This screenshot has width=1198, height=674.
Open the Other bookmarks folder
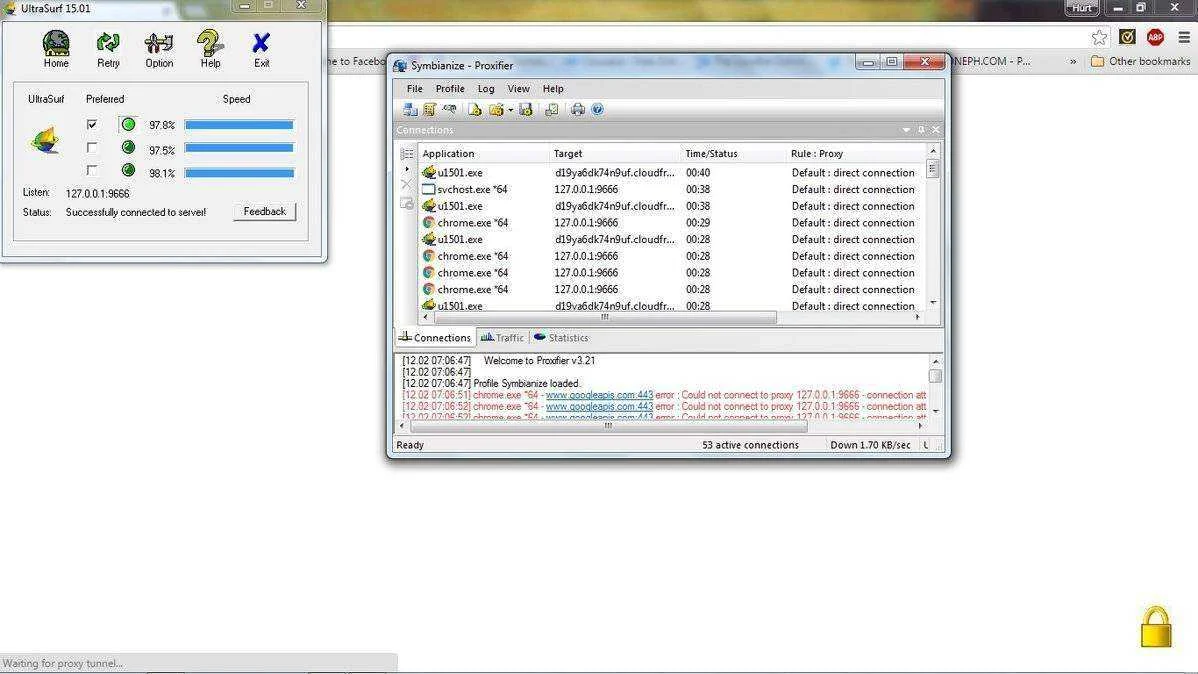click(x=1140, y=61)
